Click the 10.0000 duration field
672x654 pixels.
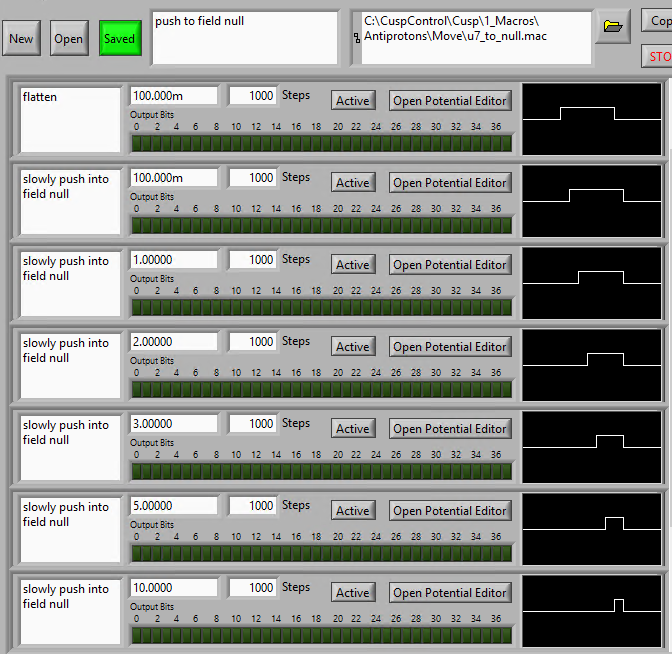point(174,588)
